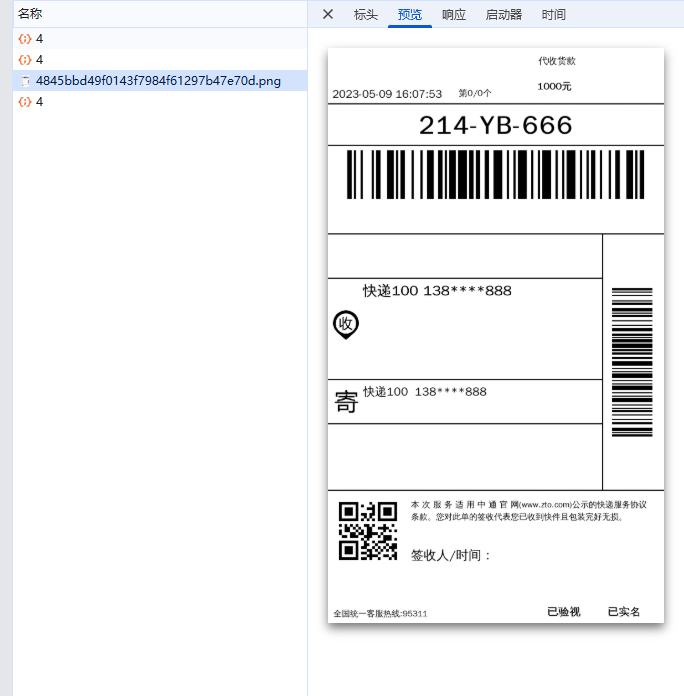This screenshot has width=684, height=696.
Task: Switch to the 启动器 tab
Action: pos(504,14)
